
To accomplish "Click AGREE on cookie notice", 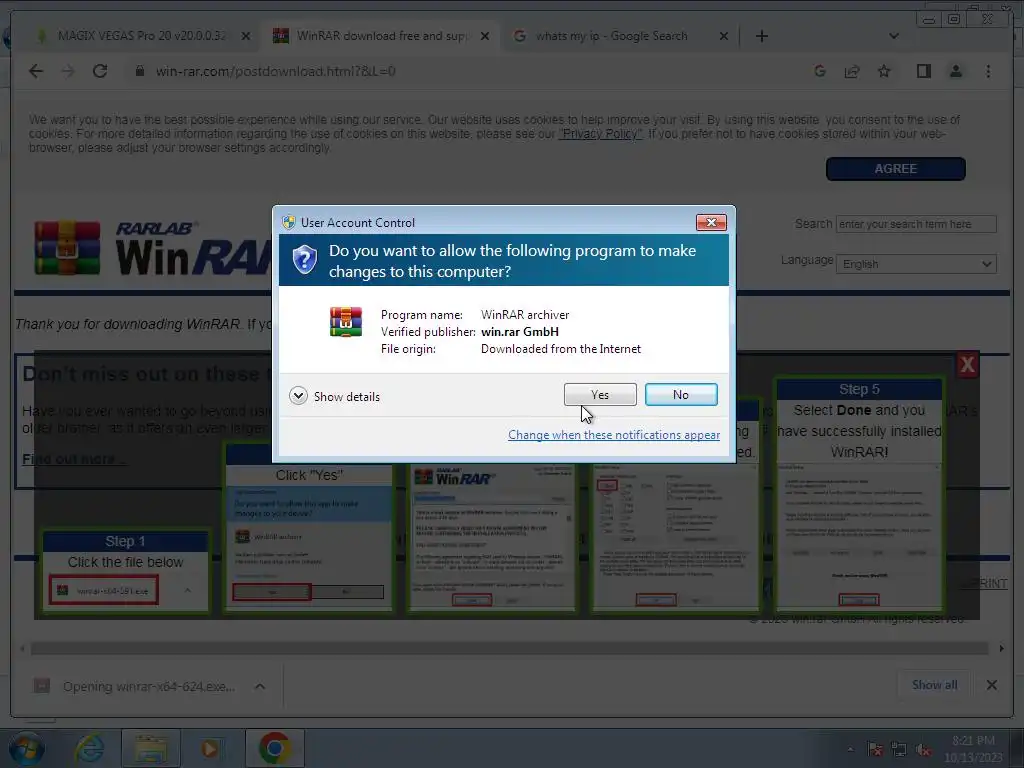I will pos(895,168).
